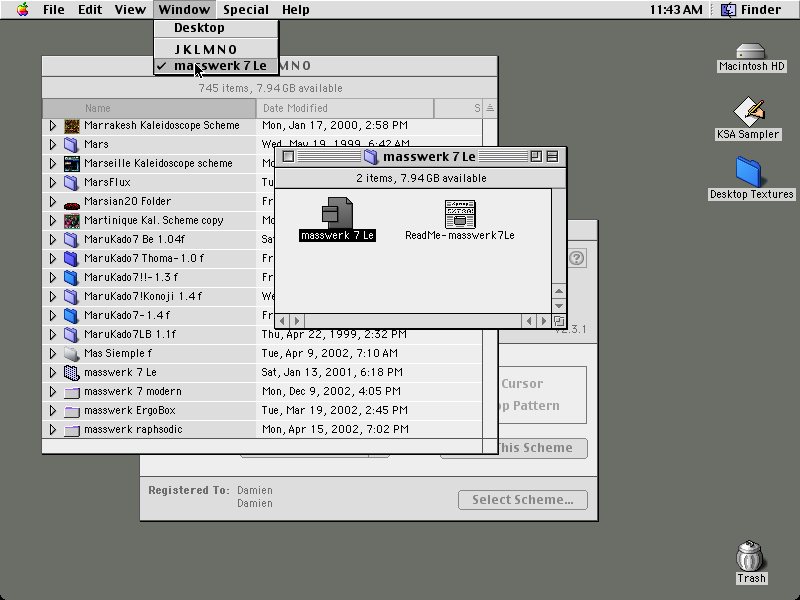
Task: Sort the list by Name column
Action: point(149,108)
